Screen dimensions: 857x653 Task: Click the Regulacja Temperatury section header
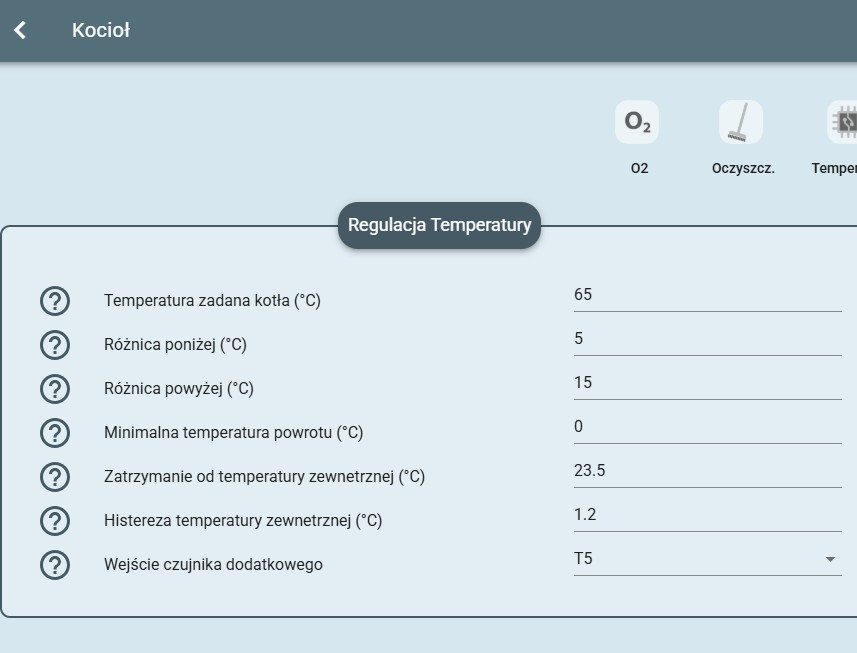439,225
